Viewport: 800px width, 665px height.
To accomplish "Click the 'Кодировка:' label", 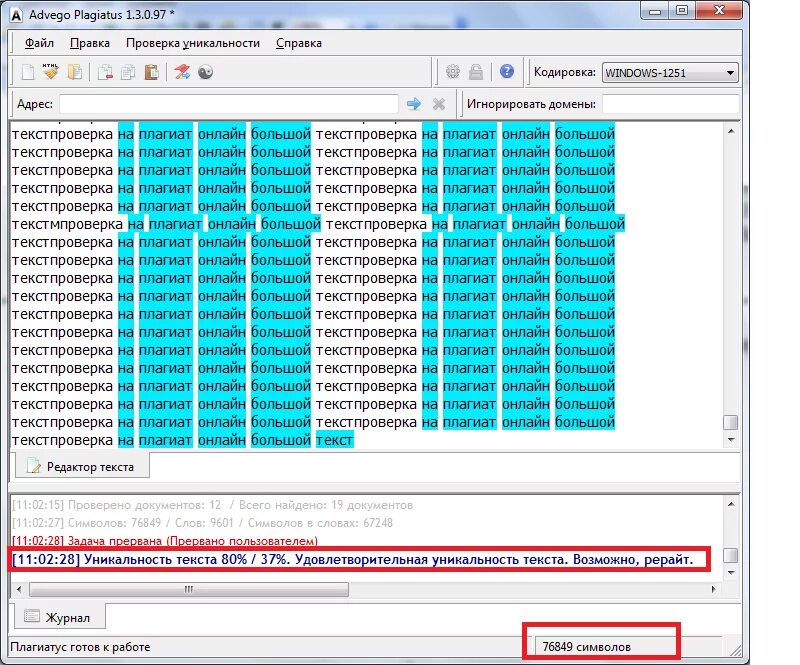I will tap(565, 72).
